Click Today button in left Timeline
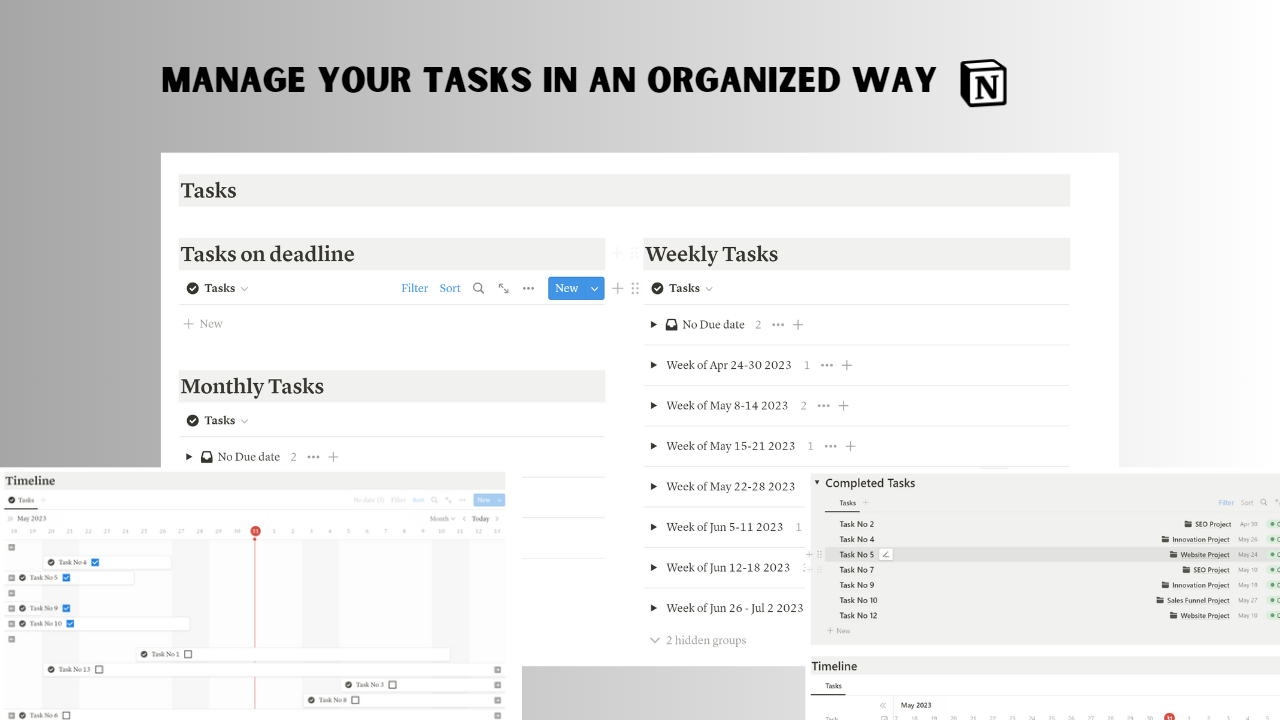Screen dimensions: 1280x720 pos(481,519)
